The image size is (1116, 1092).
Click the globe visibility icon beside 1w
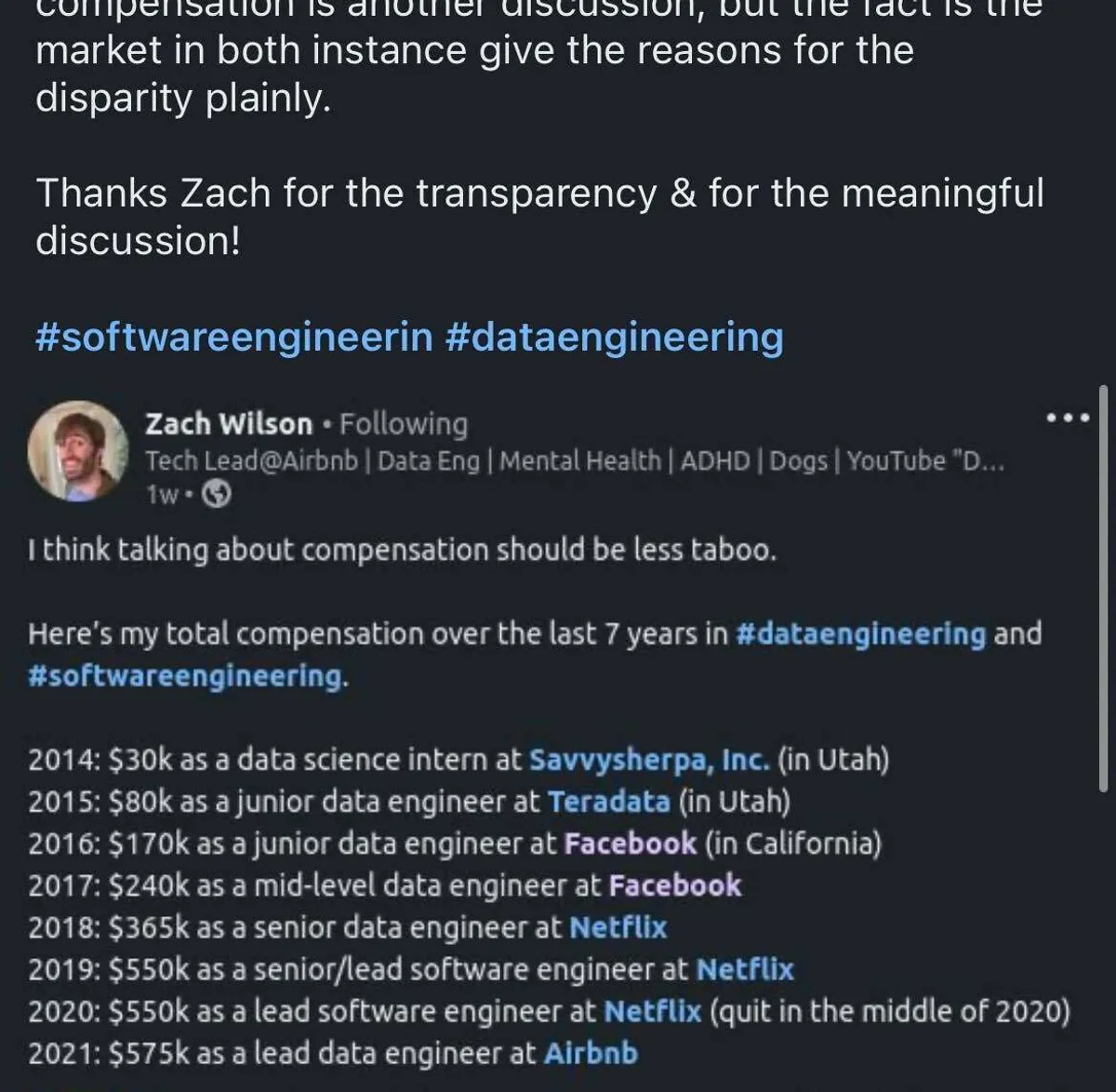[217, 495]
